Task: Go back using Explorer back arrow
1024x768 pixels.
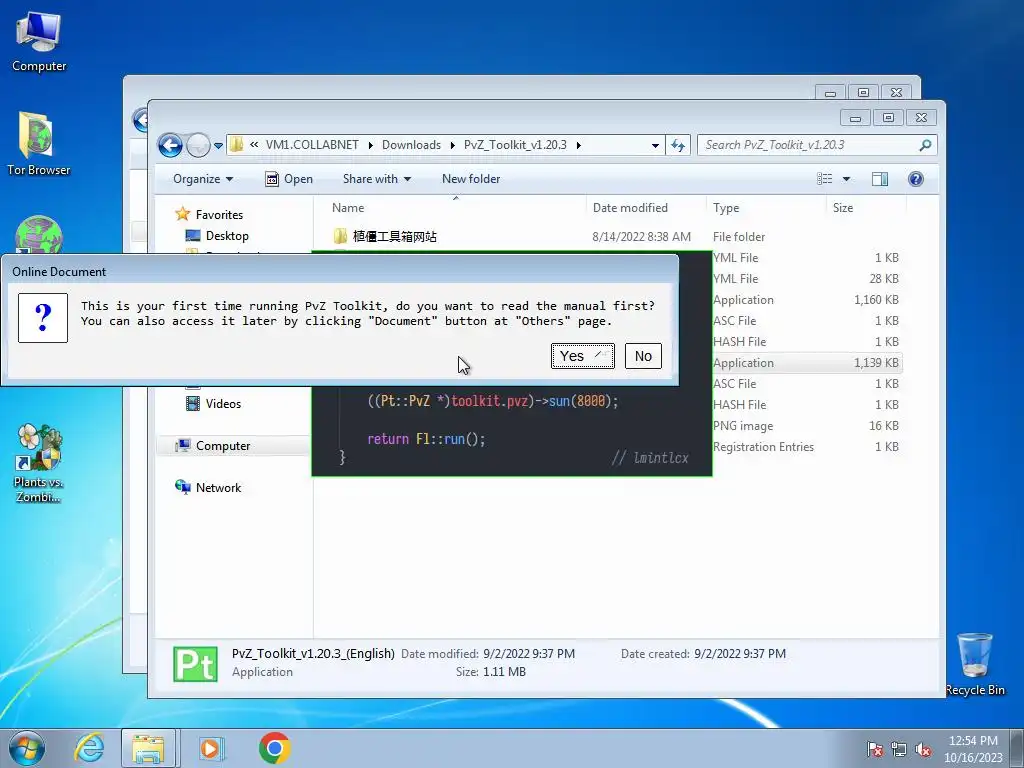Action: (x=170, y=145)
